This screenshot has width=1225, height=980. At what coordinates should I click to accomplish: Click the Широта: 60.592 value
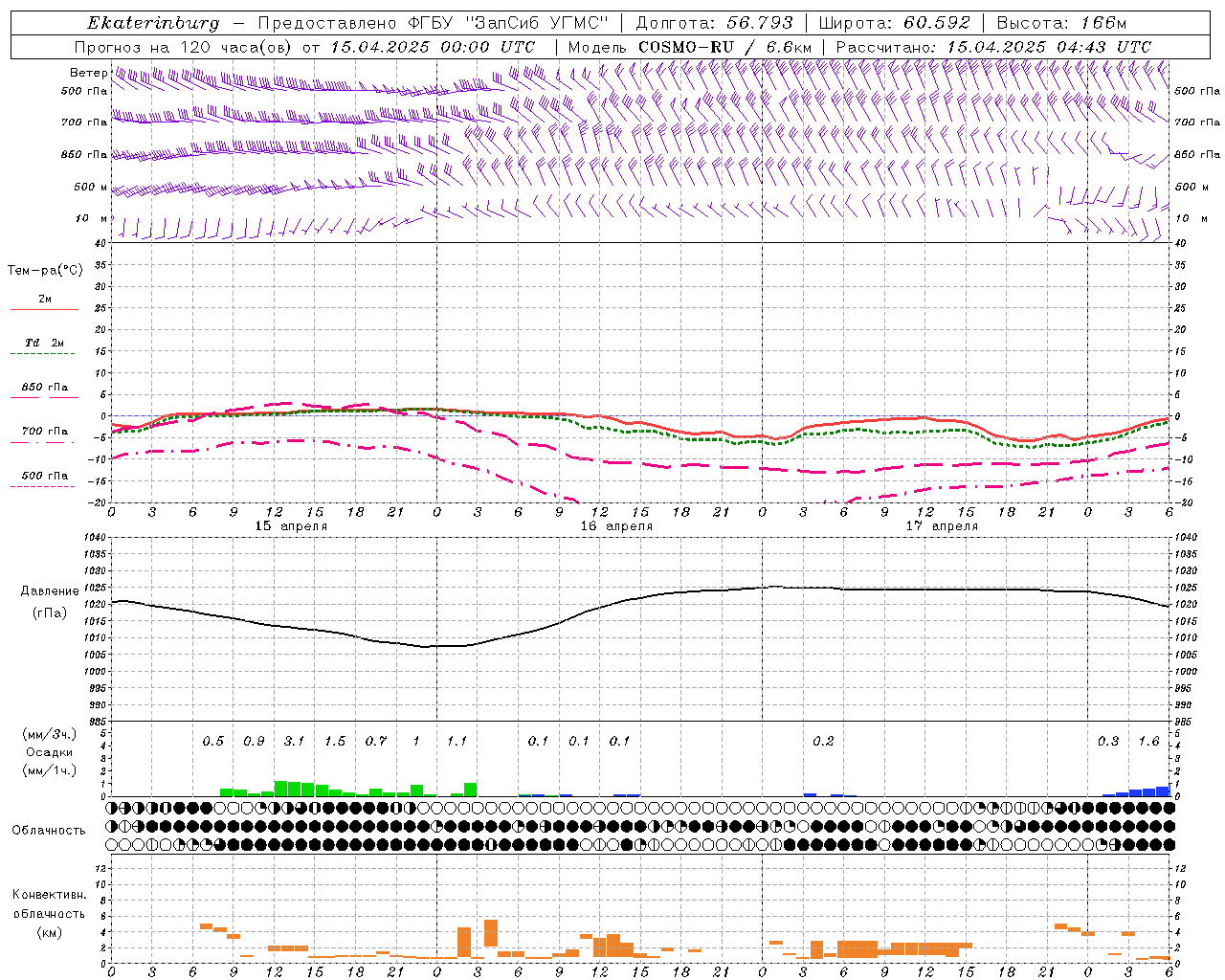[x=894, y=23]
